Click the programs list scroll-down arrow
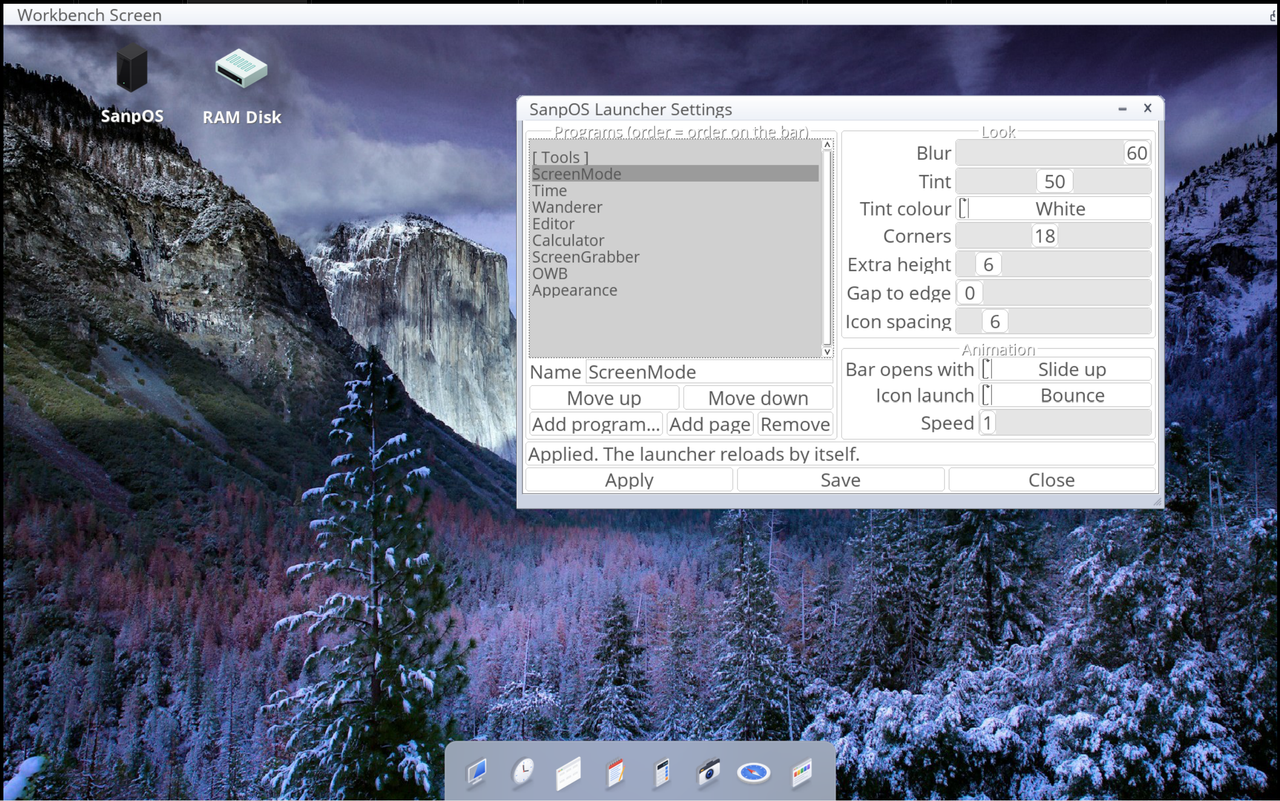The image size is (1280, 801). (827, 351)
